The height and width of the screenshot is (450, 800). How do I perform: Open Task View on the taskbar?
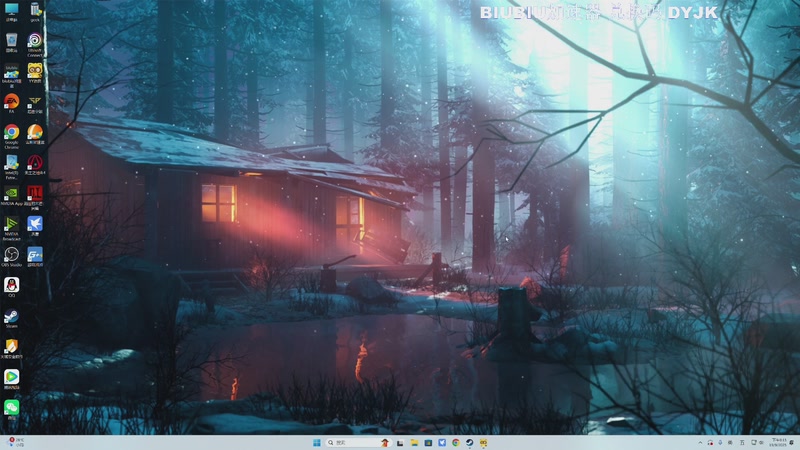point(400,442)
